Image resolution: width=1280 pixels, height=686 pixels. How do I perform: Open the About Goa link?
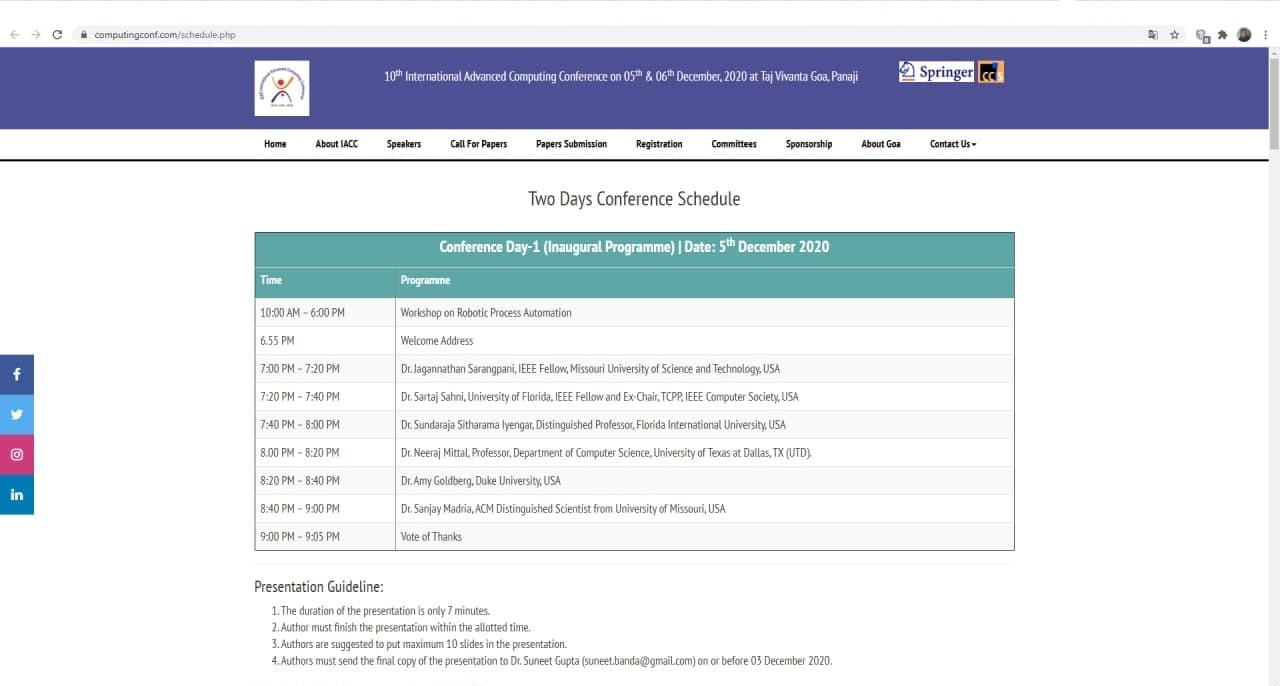[881, 144]
